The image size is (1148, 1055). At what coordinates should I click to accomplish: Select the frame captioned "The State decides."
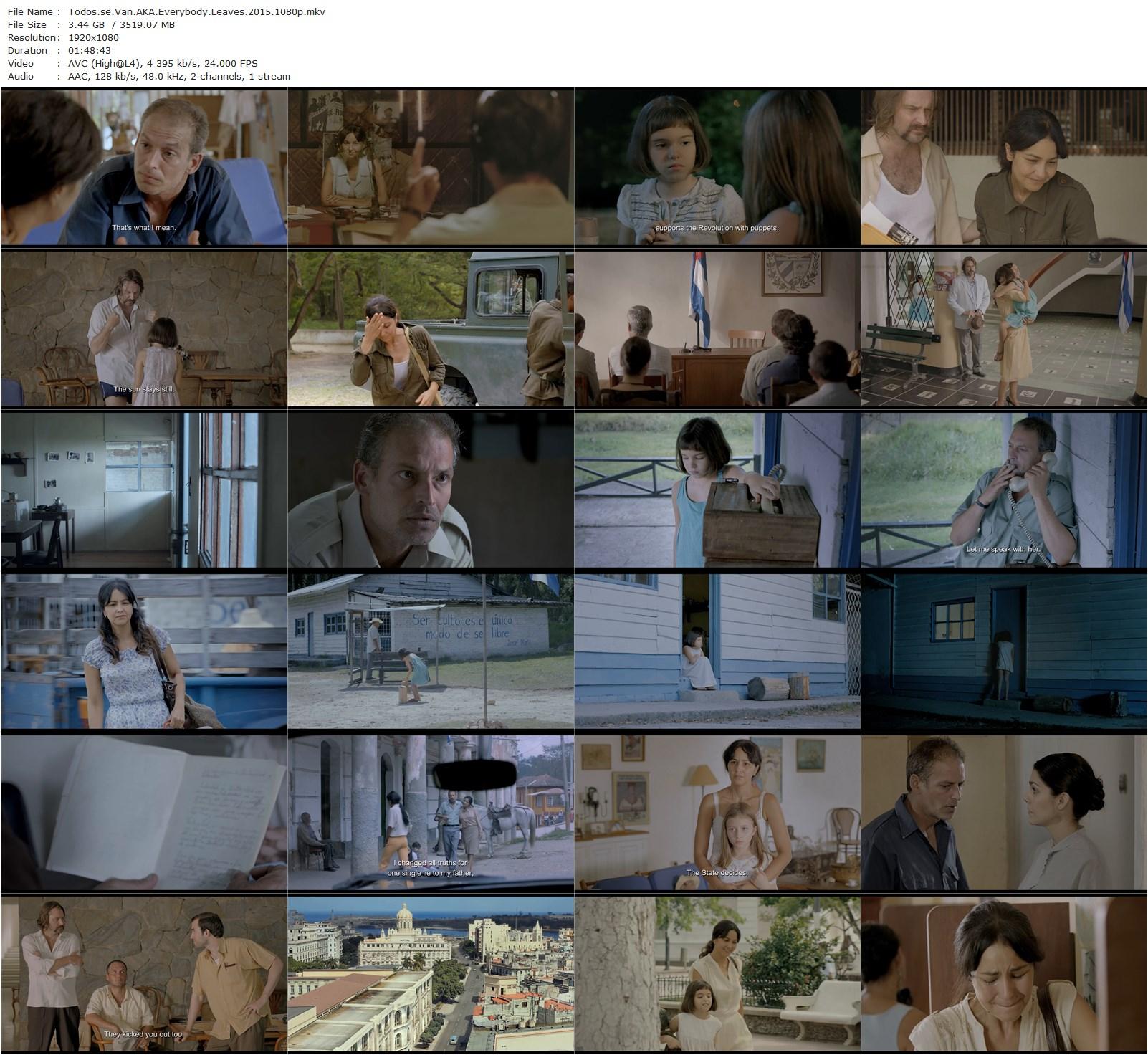coord(717,812)
